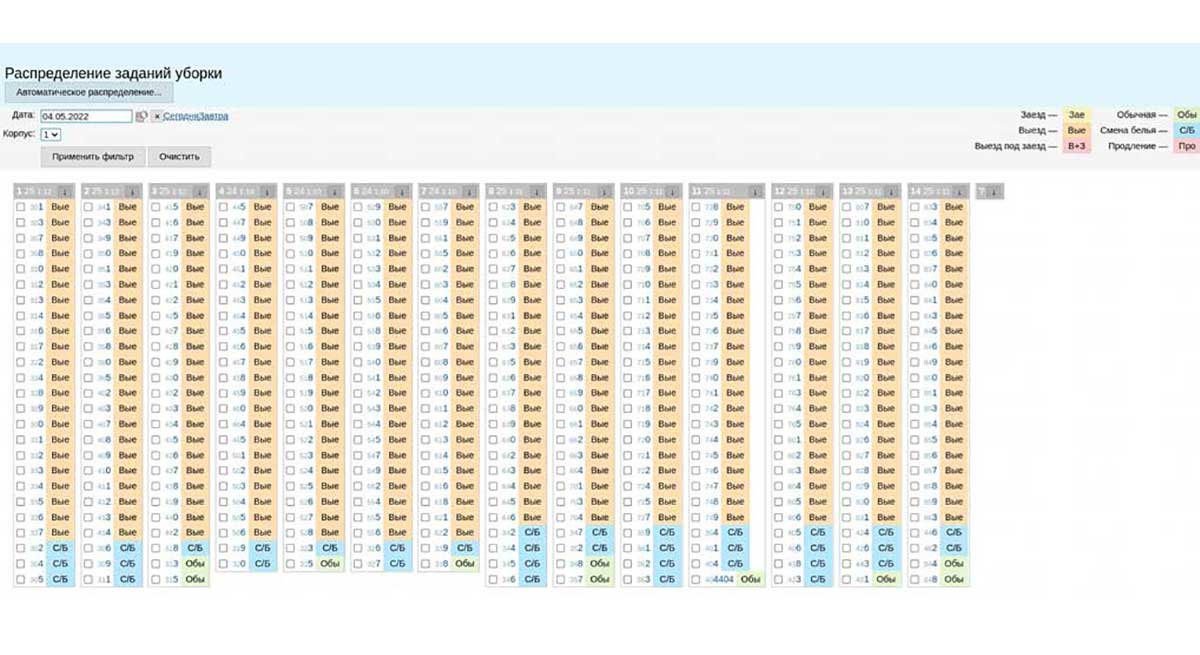
Task: Click the small x icon before Сегодня
Action: click(156, 117)
